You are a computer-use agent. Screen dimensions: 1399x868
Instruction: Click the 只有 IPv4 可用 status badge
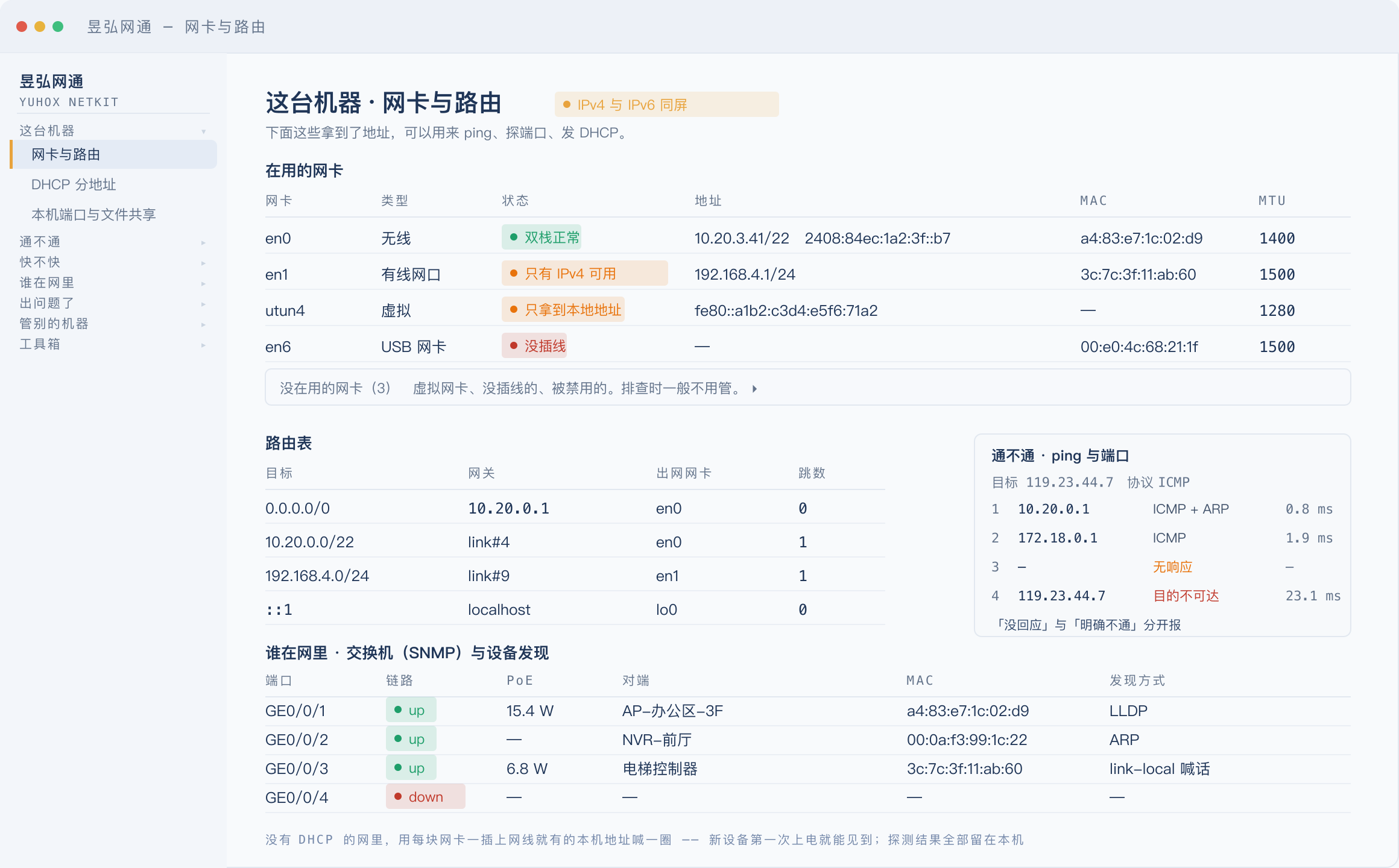click(584, 274)
